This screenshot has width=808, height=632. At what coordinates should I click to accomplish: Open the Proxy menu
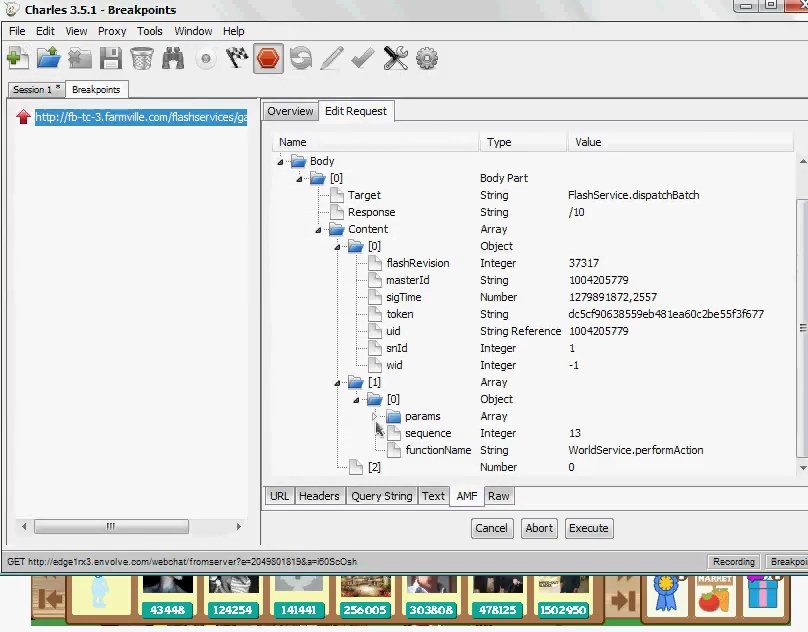[112, 31]
